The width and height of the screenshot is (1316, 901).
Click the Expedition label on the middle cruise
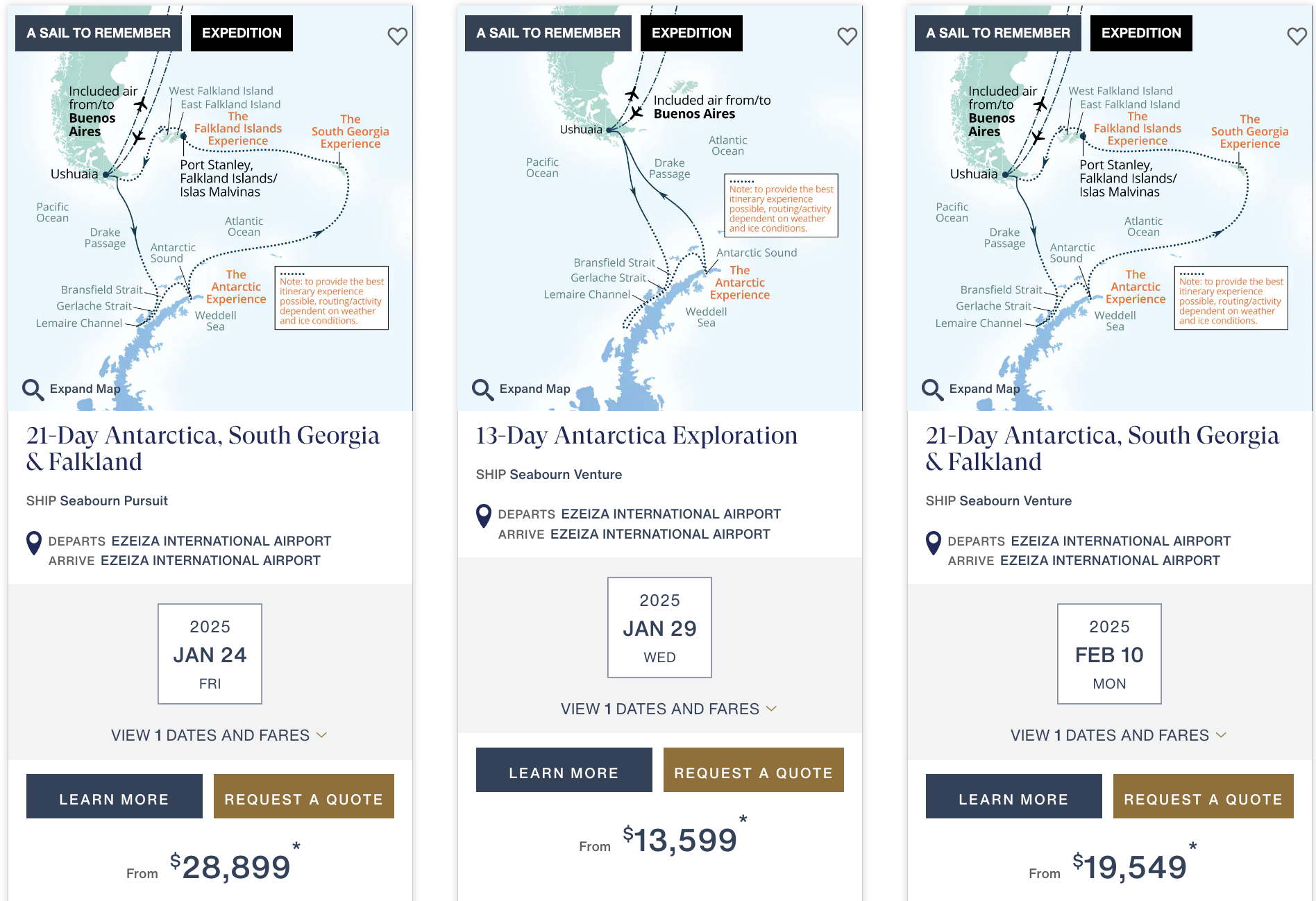click(x=691, y=33)
